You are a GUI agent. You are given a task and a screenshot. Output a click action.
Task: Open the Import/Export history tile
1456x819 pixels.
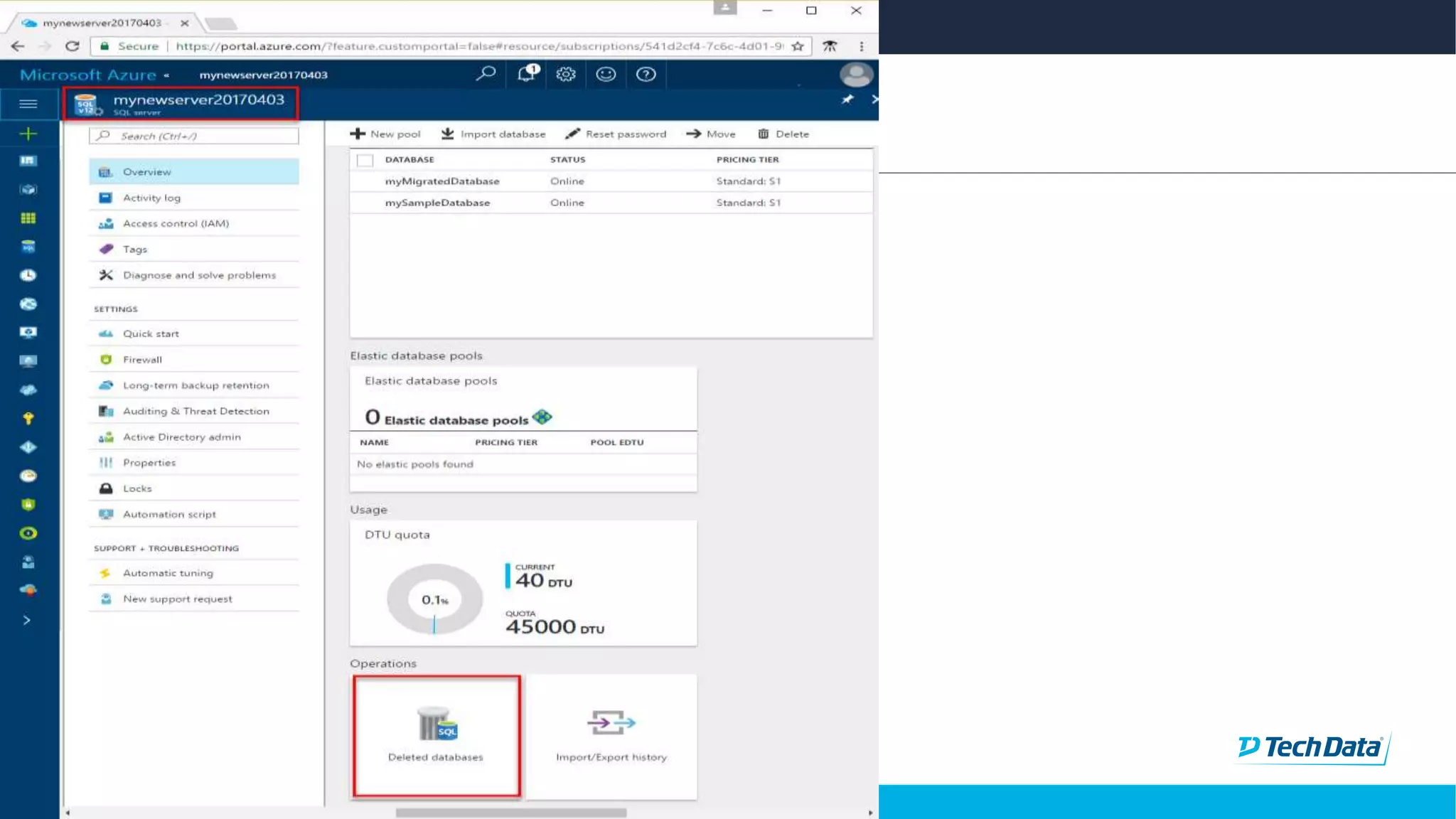(611, 737)
